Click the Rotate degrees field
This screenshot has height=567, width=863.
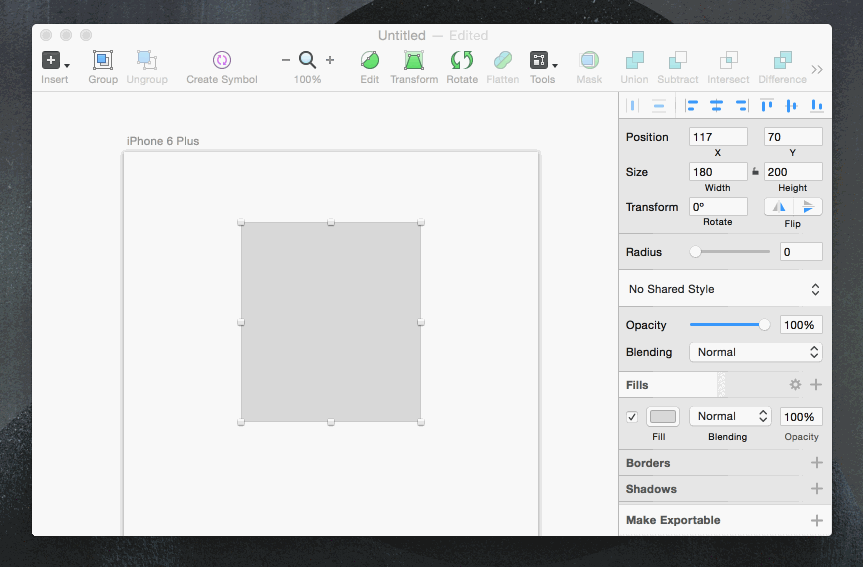pyautogui.click(x=718, y=206)
